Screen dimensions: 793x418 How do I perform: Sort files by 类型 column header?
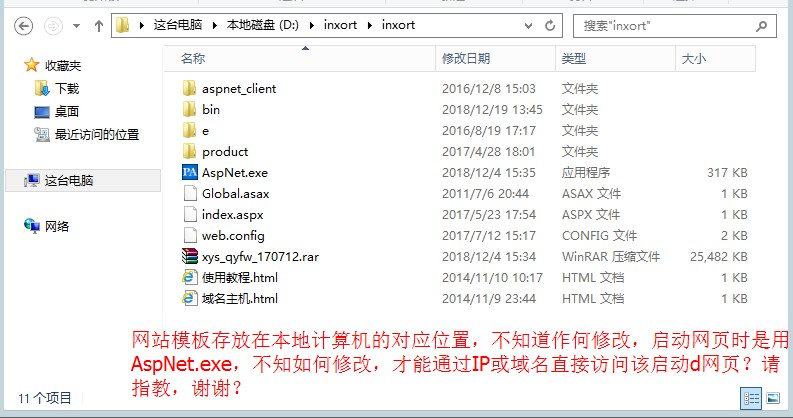[573, 59]
